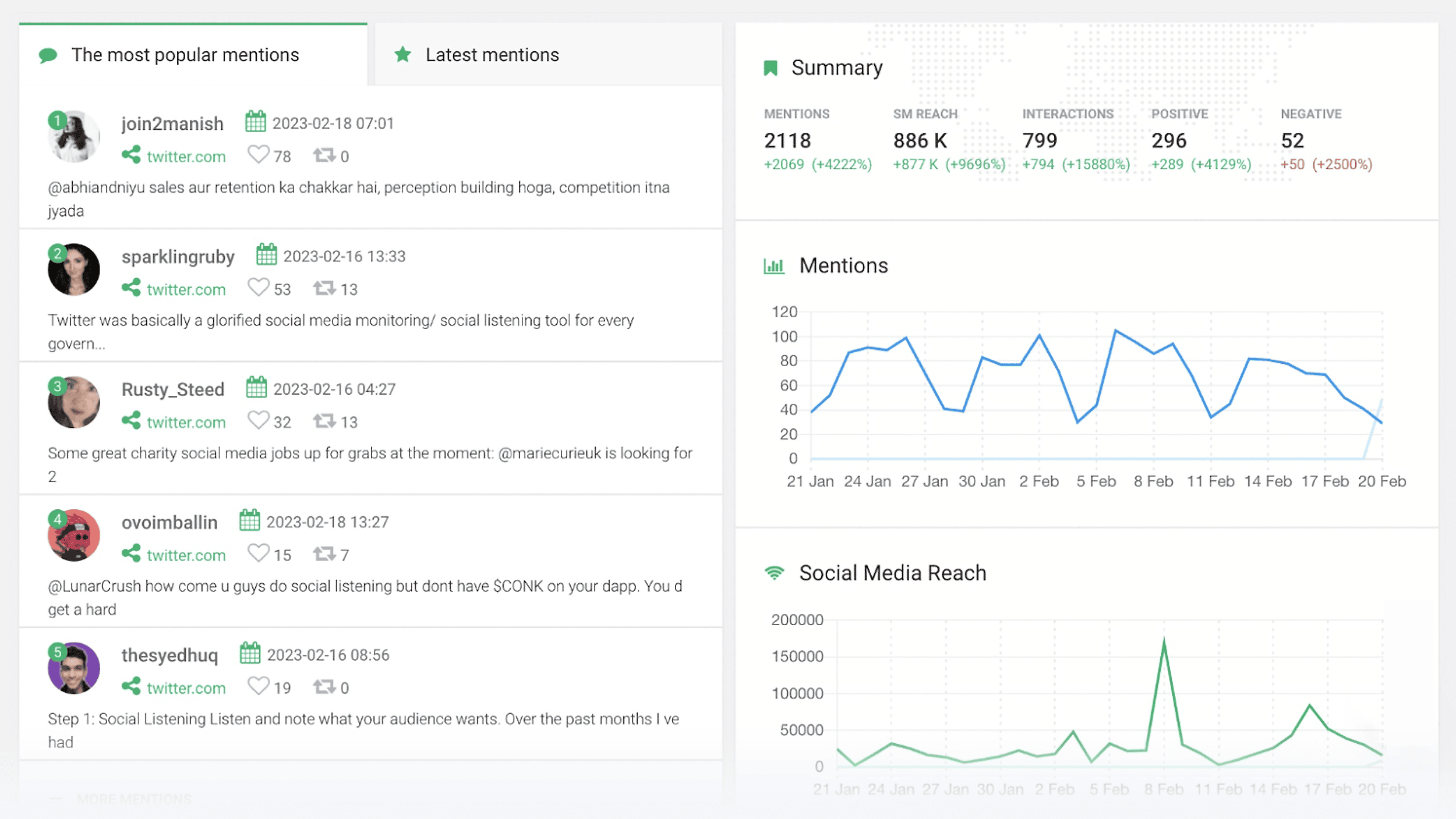
Task: Open the tweet text starting '@abhiandniyu sales aur retention'
Action: pyautogui.click(x=359, y=199)
